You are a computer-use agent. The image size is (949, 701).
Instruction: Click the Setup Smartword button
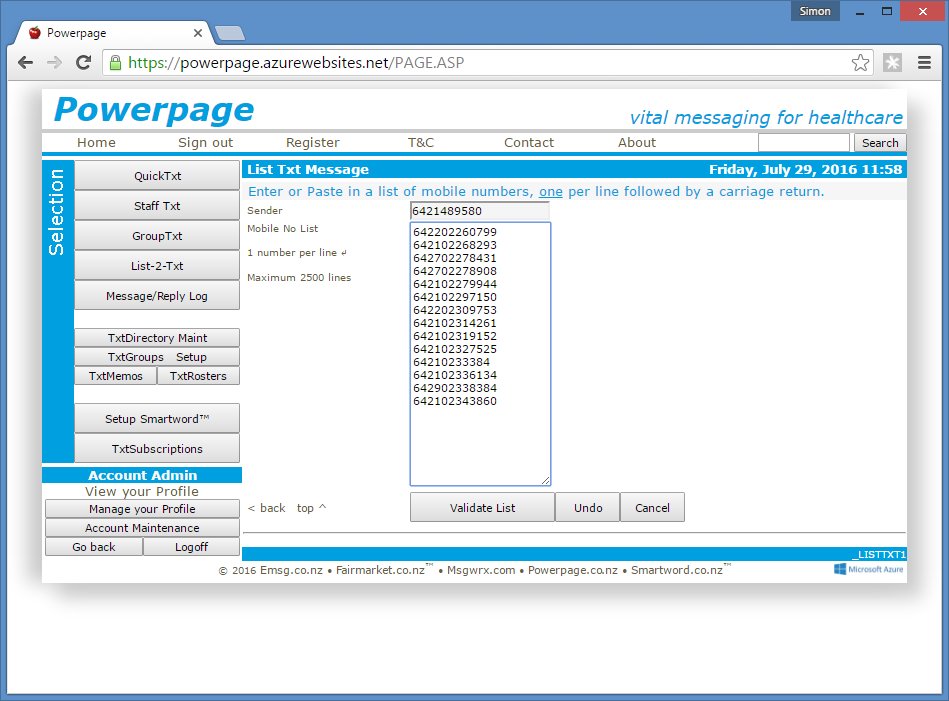(x=157, y=419)
